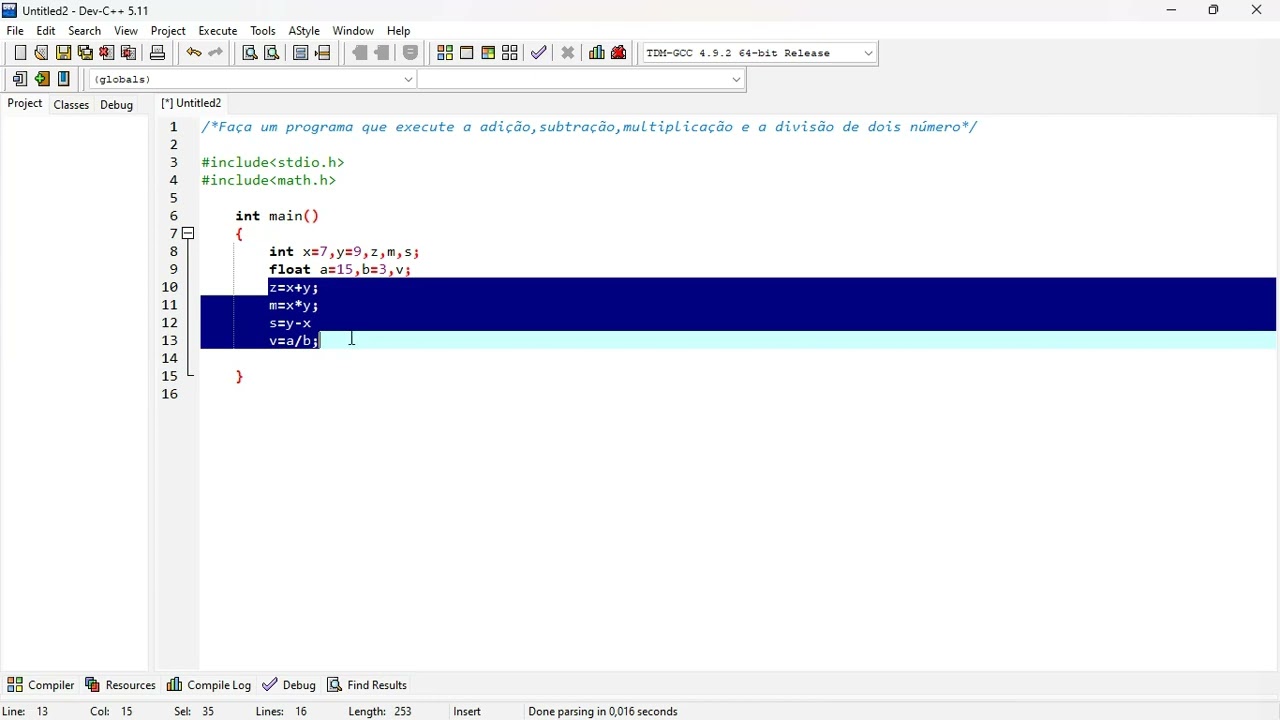1280x720 pixels.
Task: Collapse the code fold at line 7
Action: tap(188, 234)
